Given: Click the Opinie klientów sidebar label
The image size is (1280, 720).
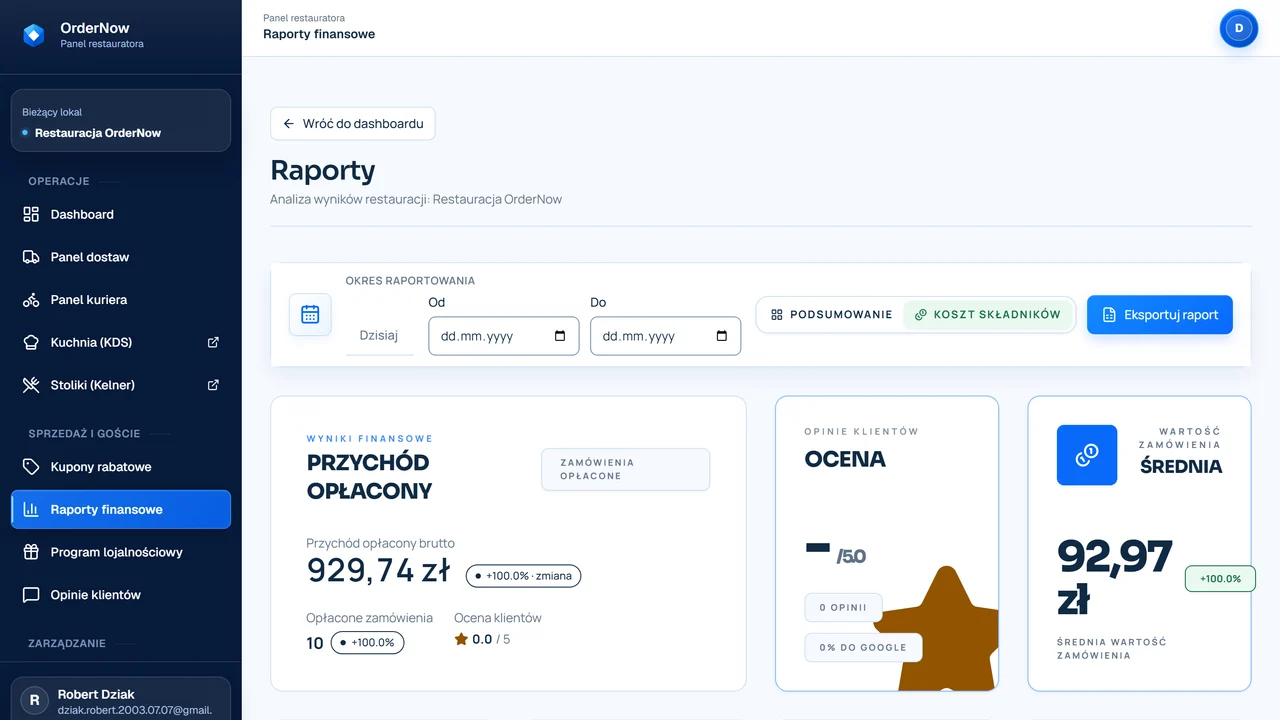Looking at the screenshot, I should coord(96,595).
